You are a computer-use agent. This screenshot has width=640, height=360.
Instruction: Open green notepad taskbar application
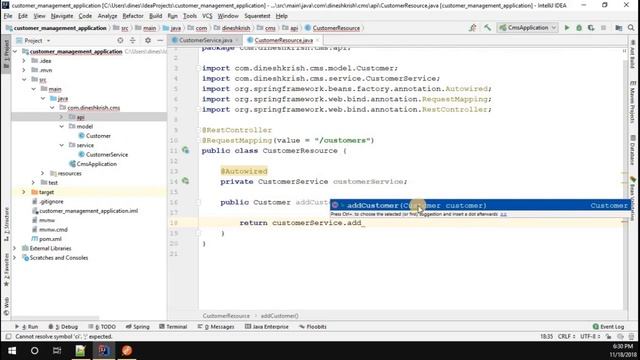tap(80, 351)
